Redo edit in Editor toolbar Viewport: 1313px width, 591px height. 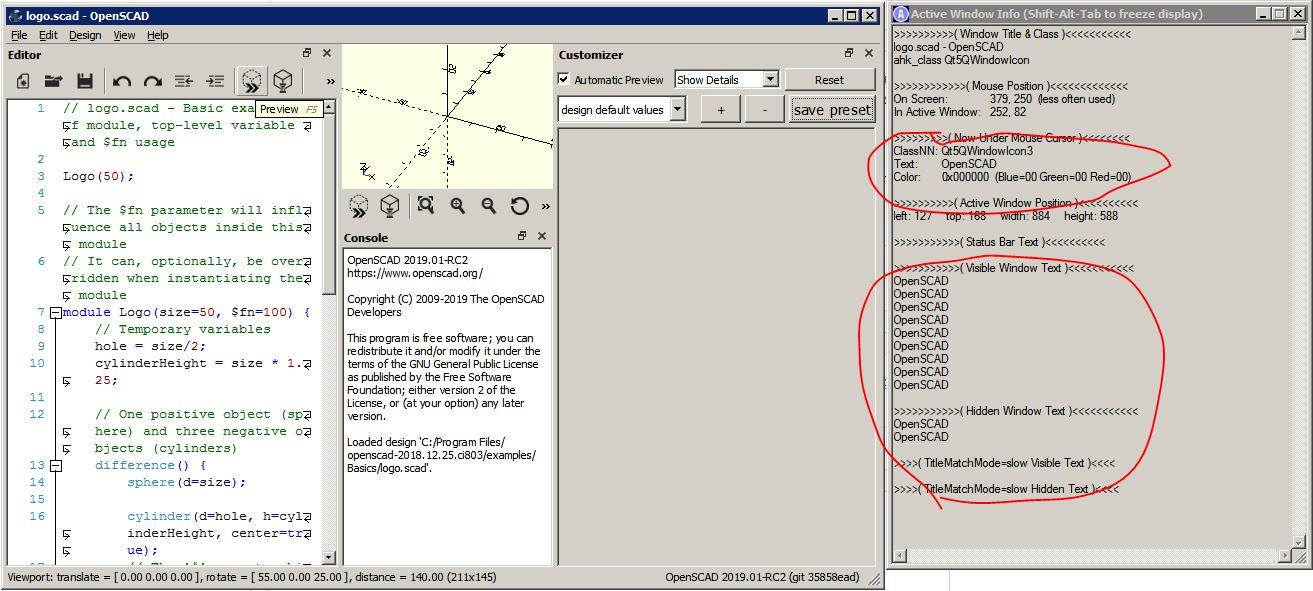(153, 81)
